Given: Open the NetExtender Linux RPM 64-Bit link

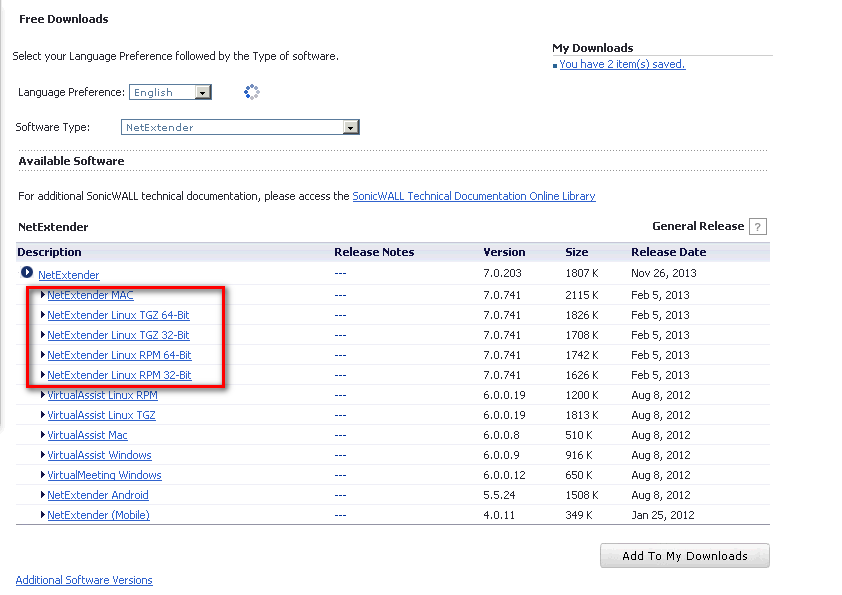Looking at the screenshot, I should click(119, 355).
